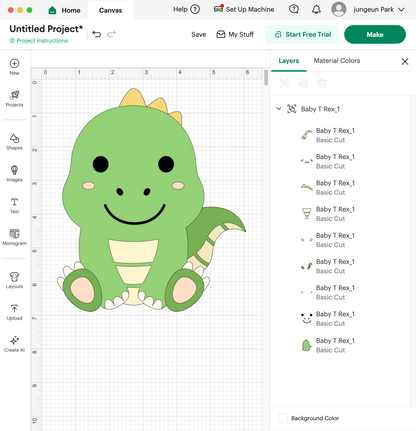Screen dimensions: 416x431
Task: Select the yellow spikes layer thumbnail
Action: pos(306,187)
